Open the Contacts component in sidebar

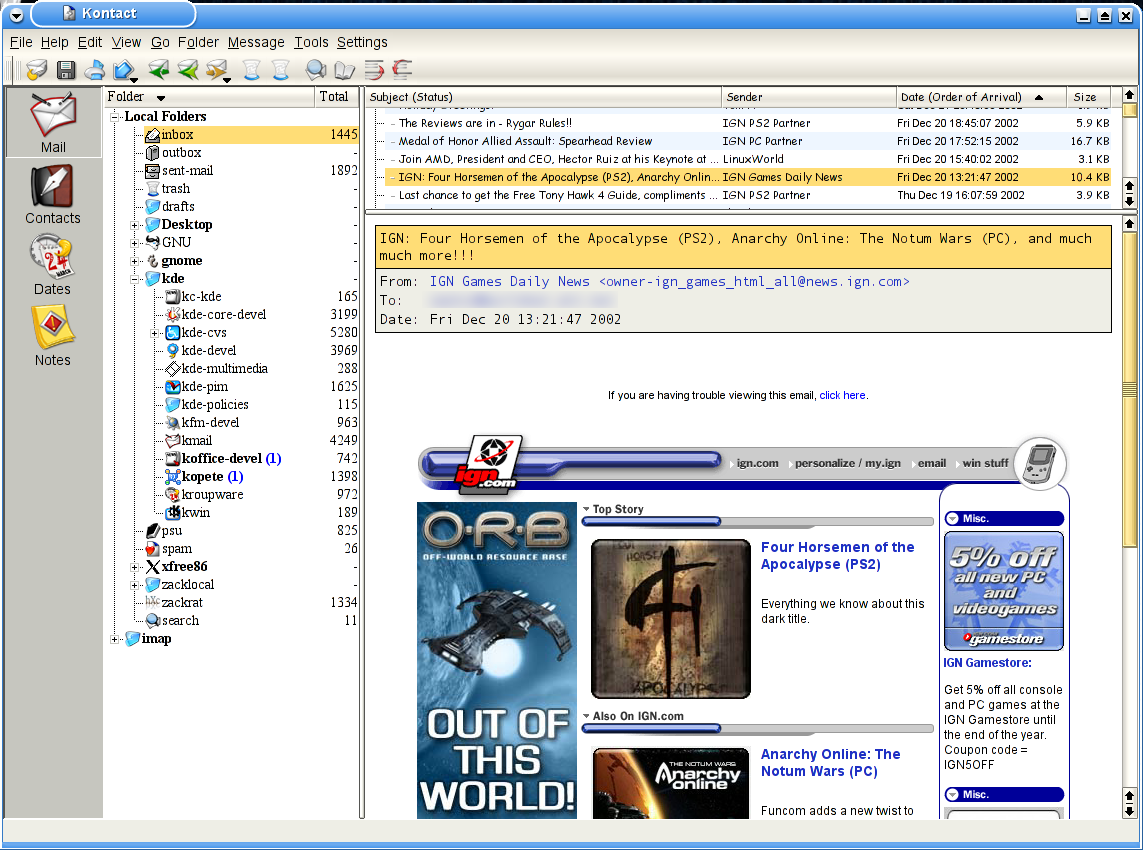[52, 194]
